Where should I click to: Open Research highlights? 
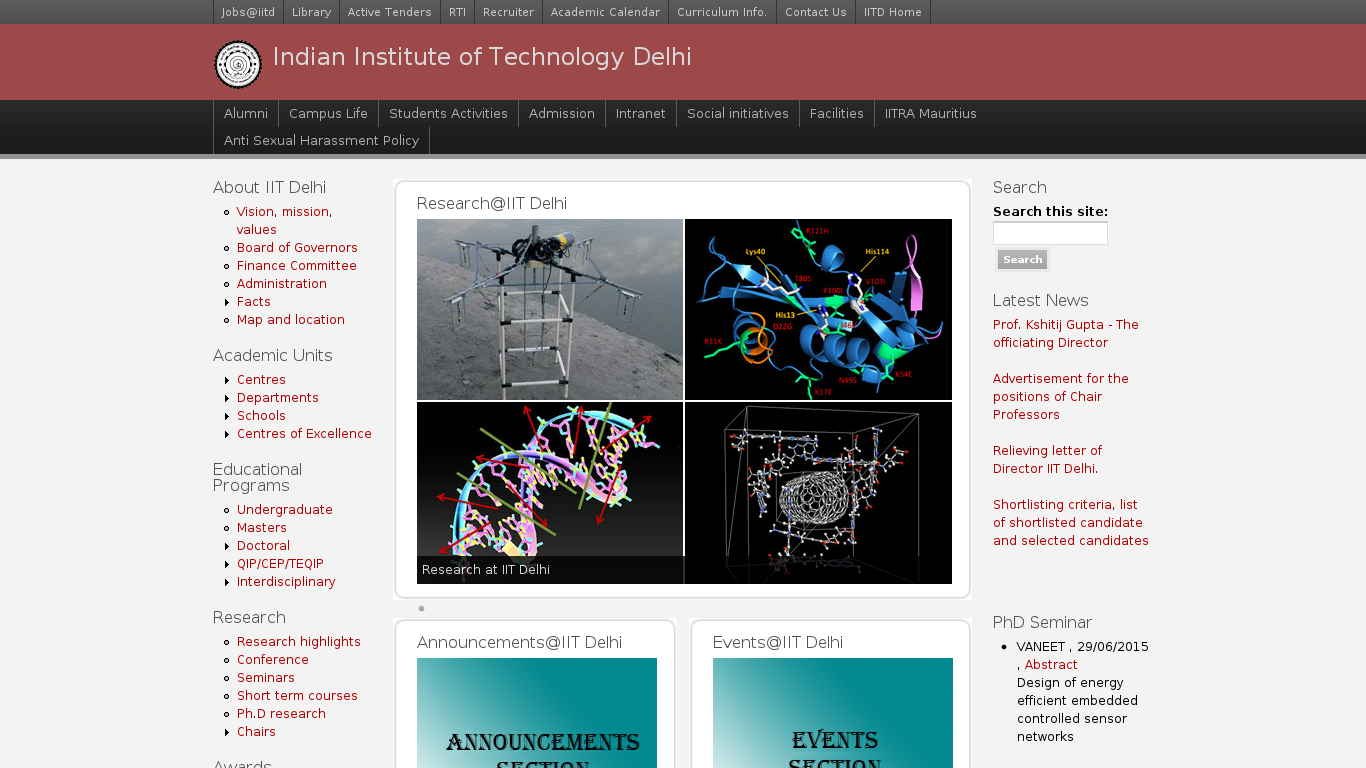(x=298, y=641)
